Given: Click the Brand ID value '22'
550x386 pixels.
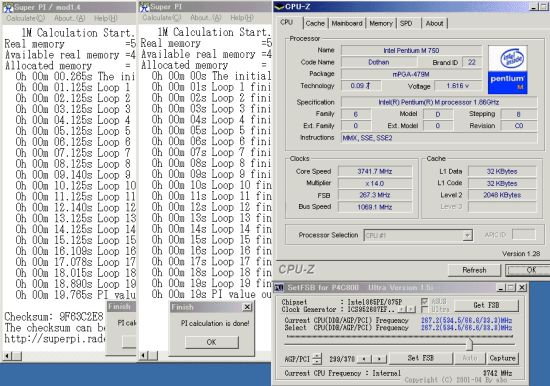Looking at the screenshot, I should tap(472, 62).
